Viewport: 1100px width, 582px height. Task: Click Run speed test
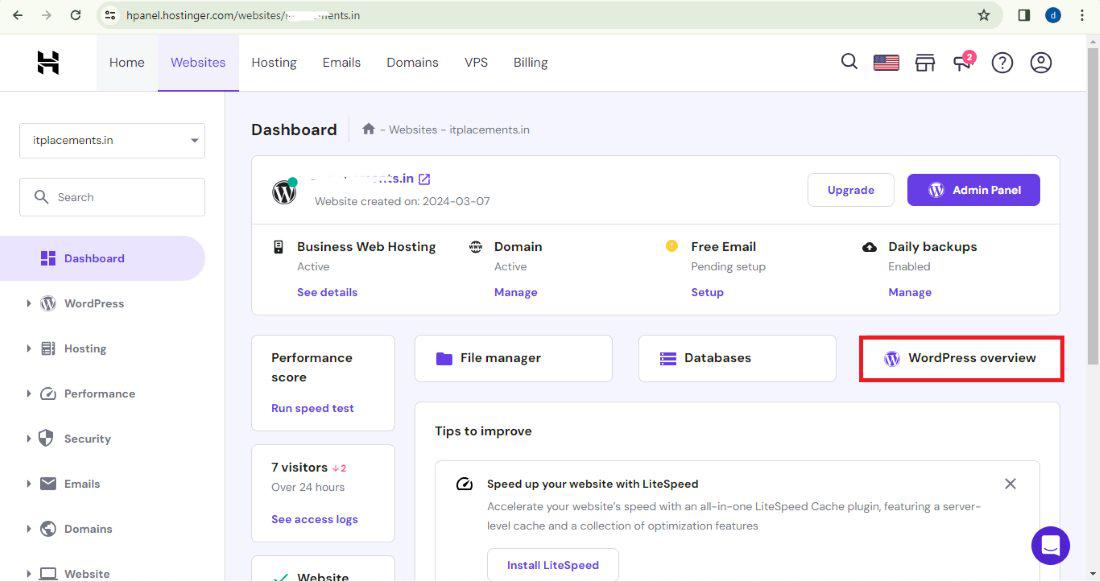[x=312, y=408]
